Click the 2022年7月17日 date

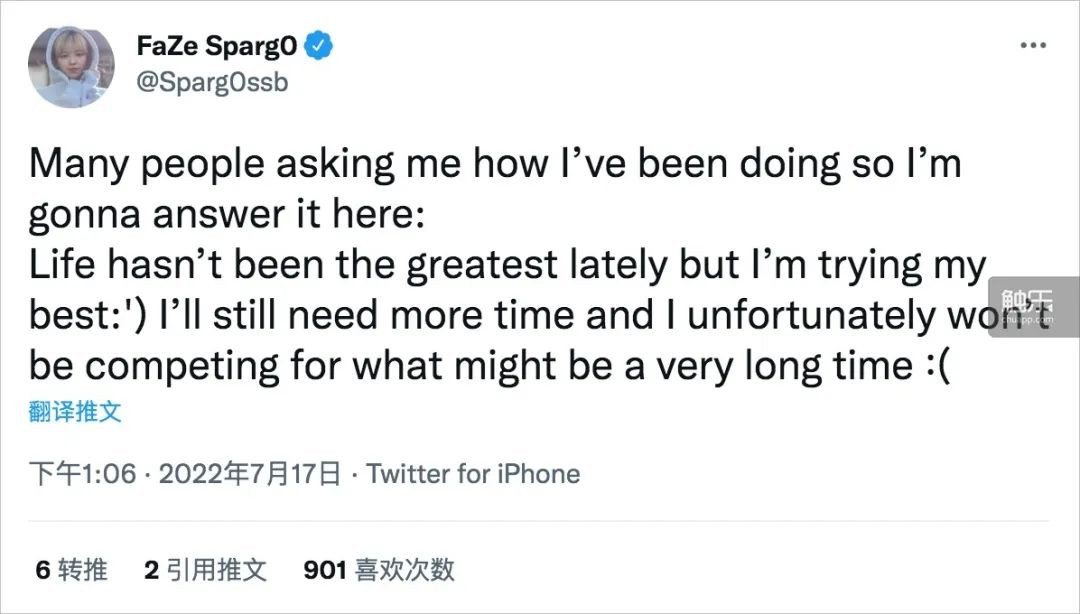249,473
